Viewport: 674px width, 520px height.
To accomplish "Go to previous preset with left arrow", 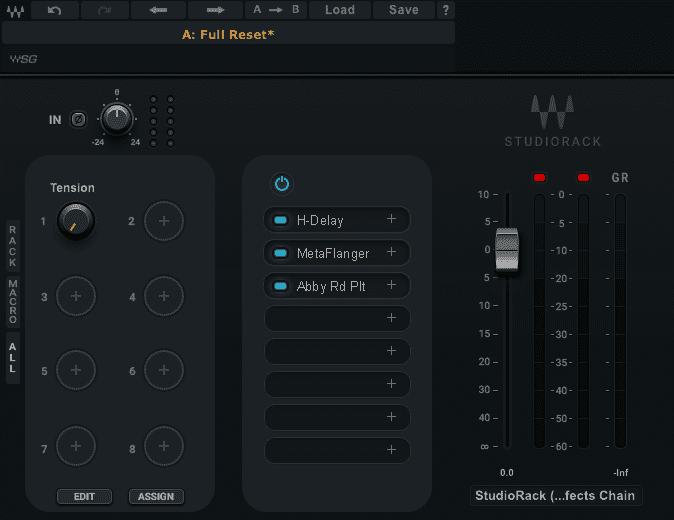I will (x=158, y=10).
